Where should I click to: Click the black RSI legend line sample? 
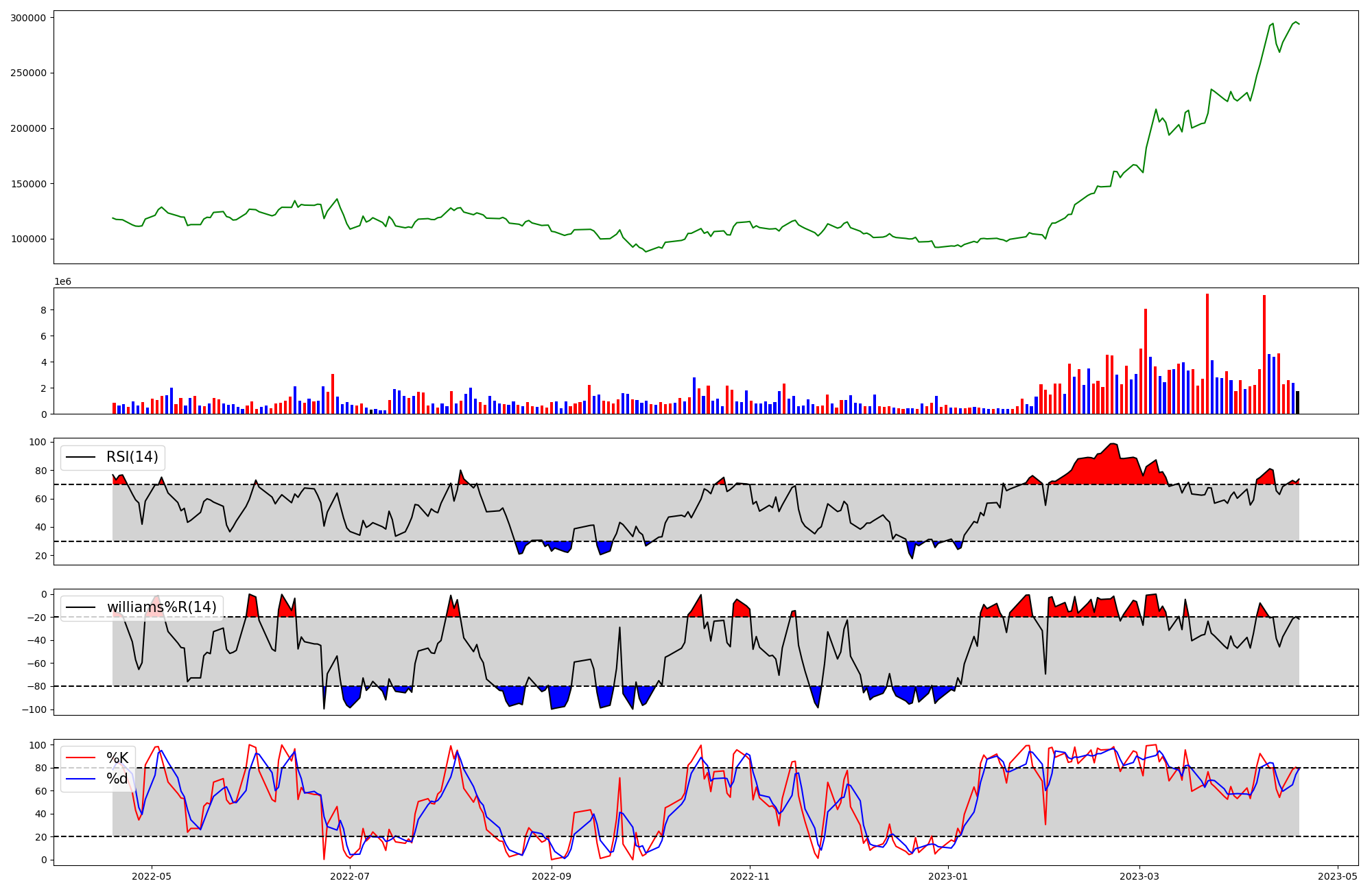coord(80,458)
